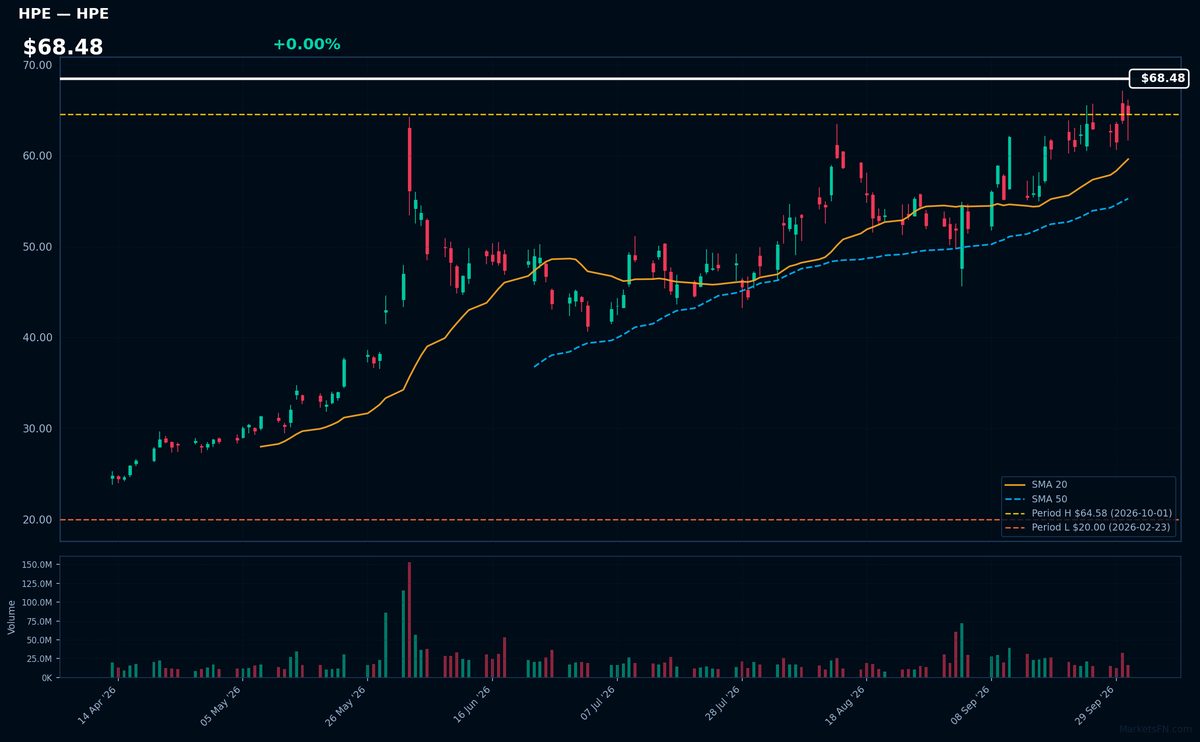This screenshot has width=1200, height=742.
Task: Click the 28 Jul '26 date label
Action: 720,703
